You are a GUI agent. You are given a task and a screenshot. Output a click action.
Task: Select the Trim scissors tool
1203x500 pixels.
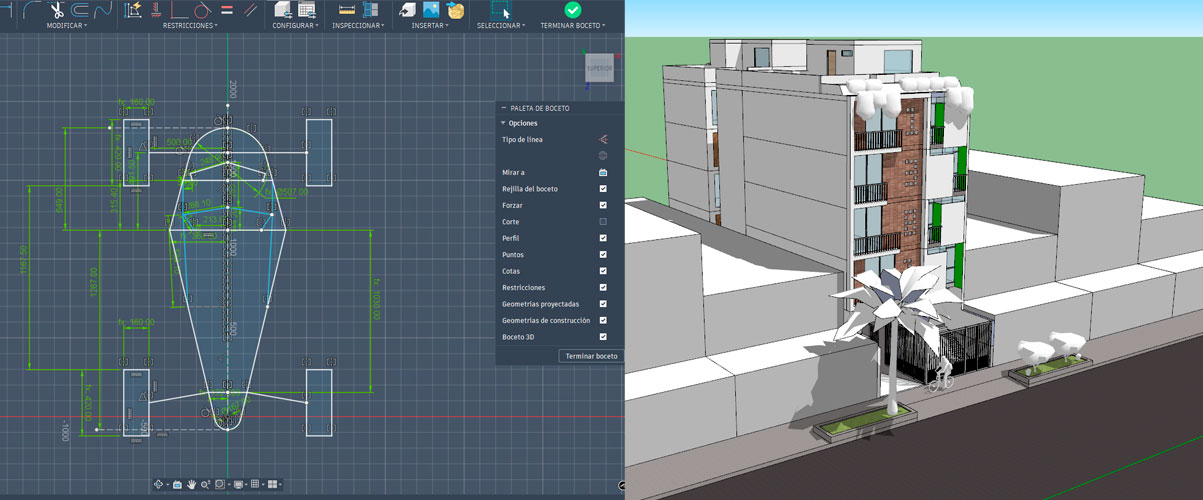click(57, 10)
